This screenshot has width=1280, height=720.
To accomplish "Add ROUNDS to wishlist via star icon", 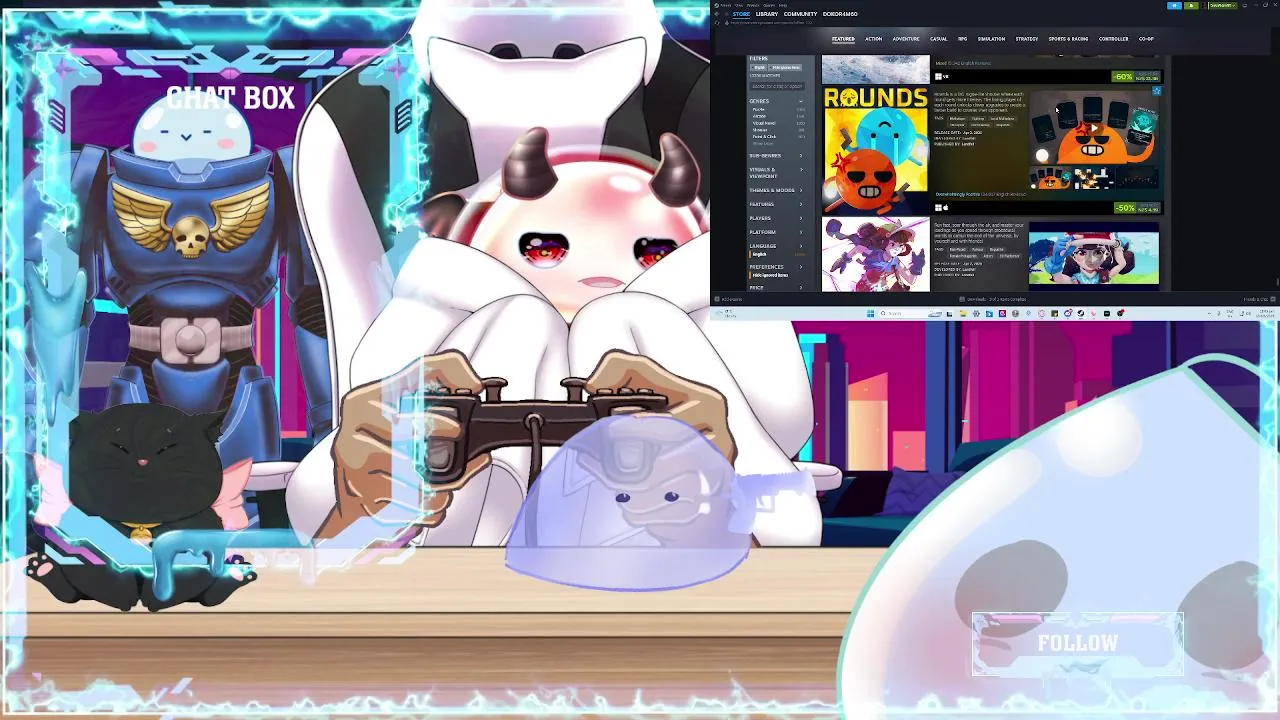I will [x=1157, y=91].
